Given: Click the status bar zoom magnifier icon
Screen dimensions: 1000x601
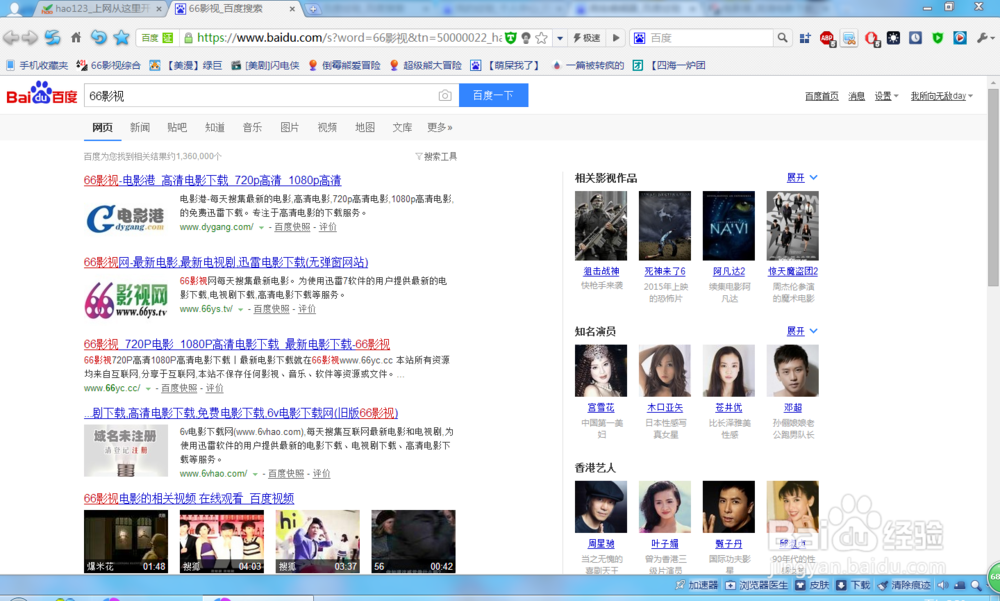Looking at the screenshot, I should pos(976,585).
